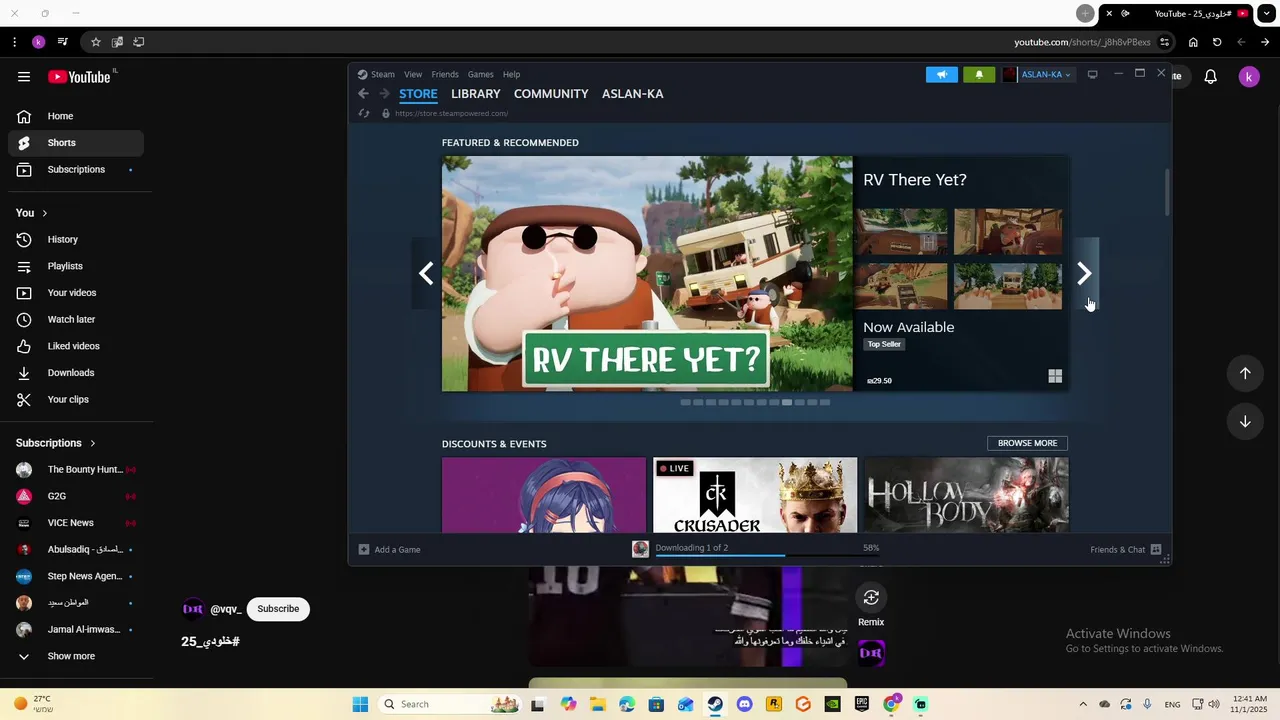Bookmark page with browser star icon

point(96,42)
